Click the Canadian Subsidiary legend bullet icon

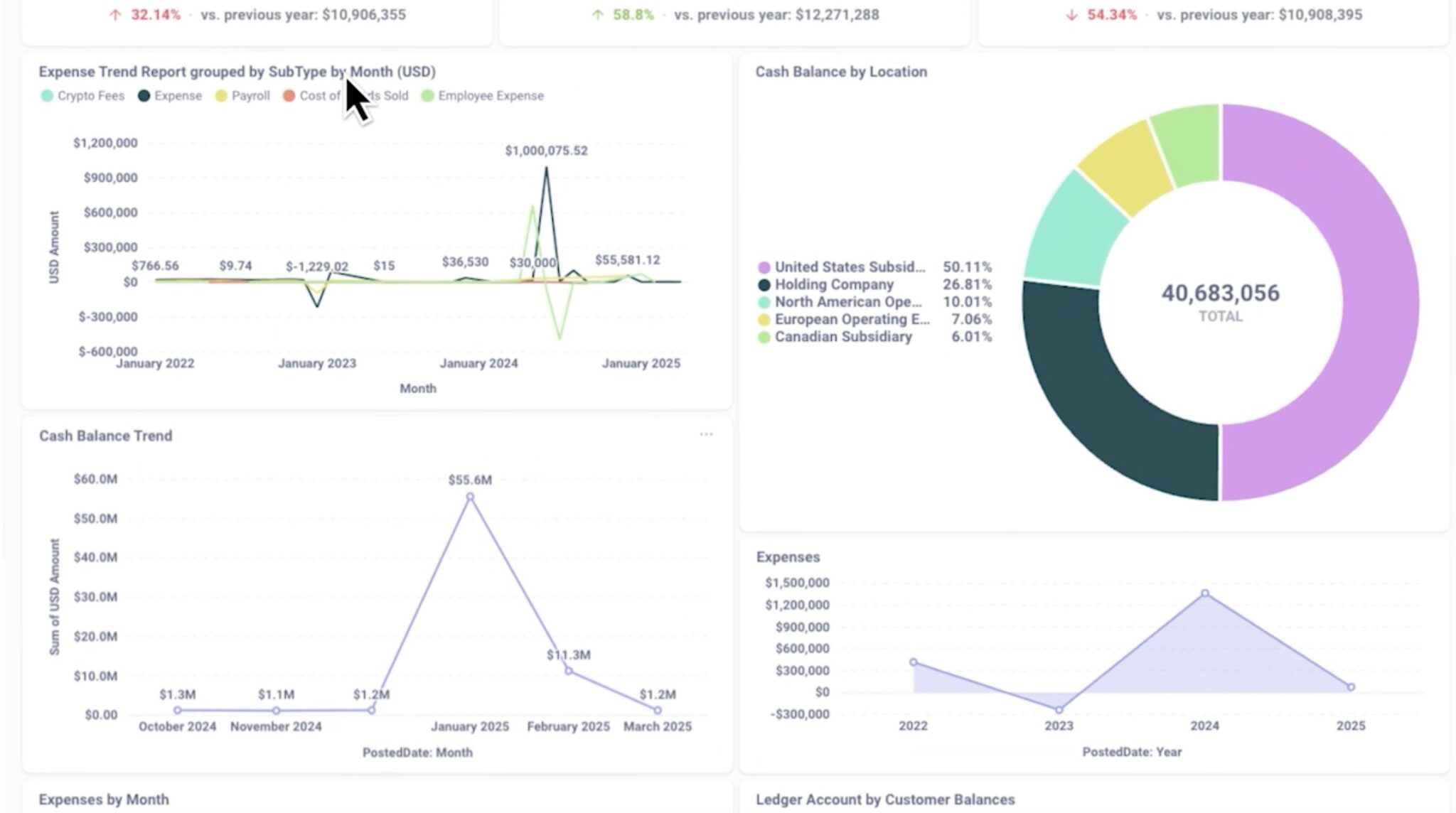(x=763, y=337)
